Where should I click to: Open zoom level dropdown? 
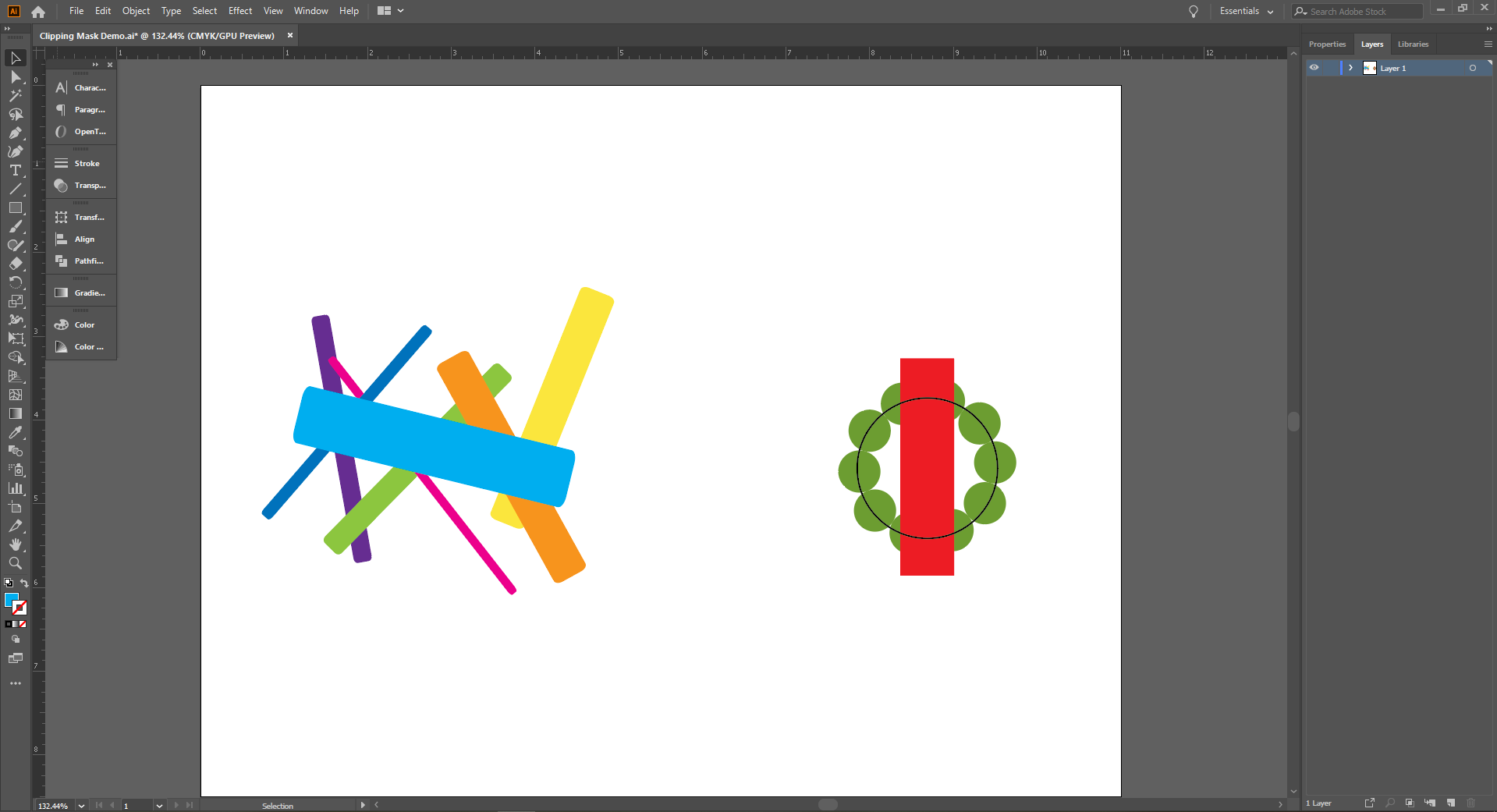(81, 806)
